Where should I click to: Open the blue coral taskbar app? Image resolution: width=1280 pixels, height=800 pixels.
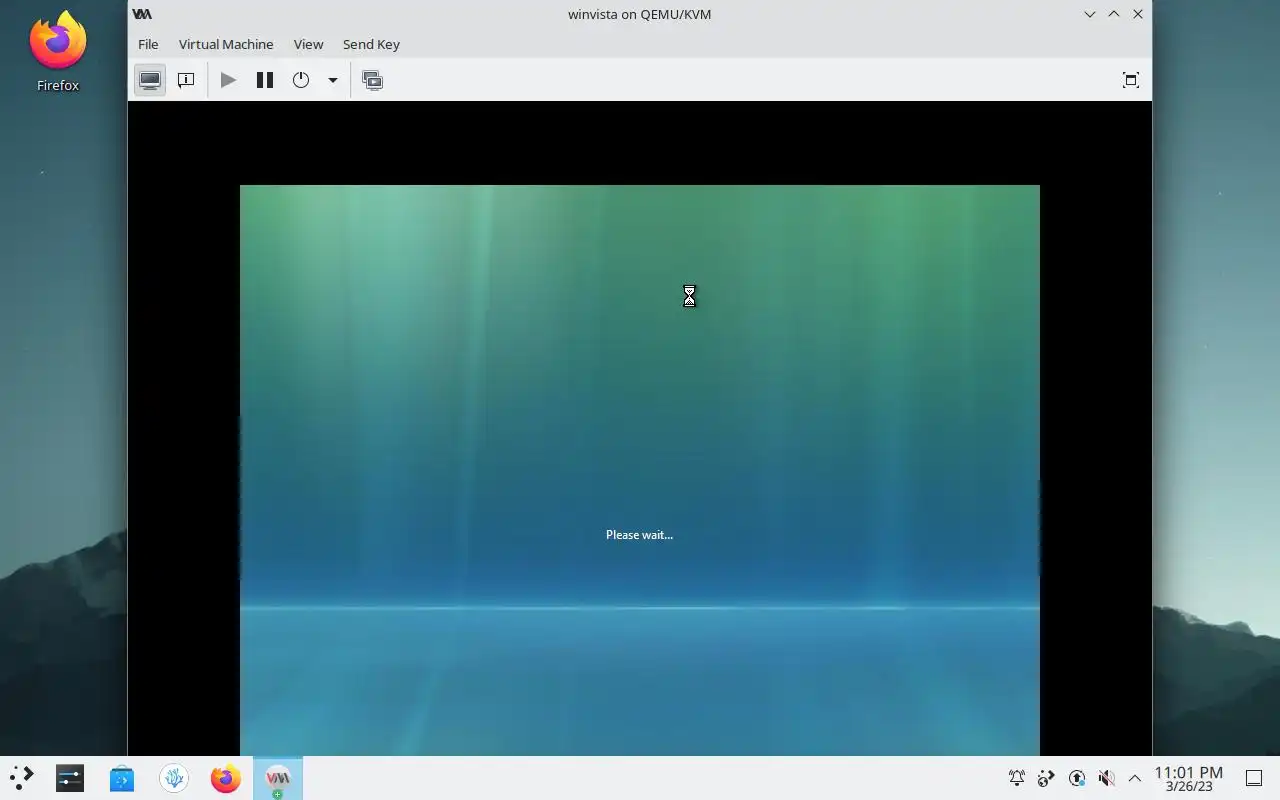pos(174,778)
